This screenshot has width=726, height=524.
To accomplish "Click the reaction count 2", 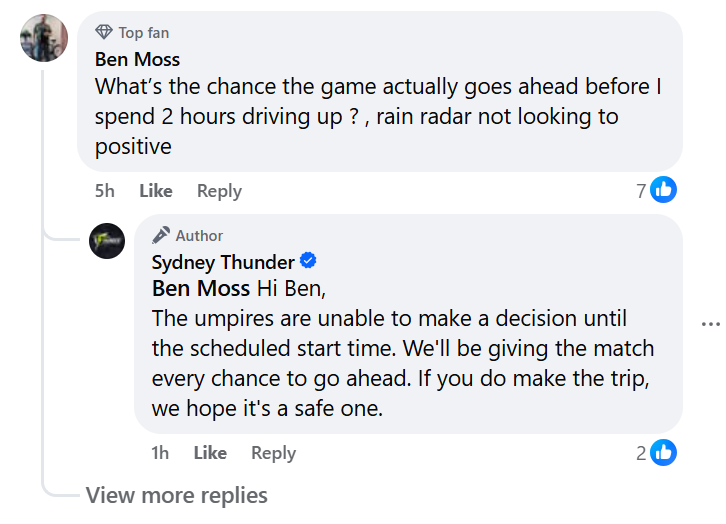I will pyautogui.click(x=641, y=453).
